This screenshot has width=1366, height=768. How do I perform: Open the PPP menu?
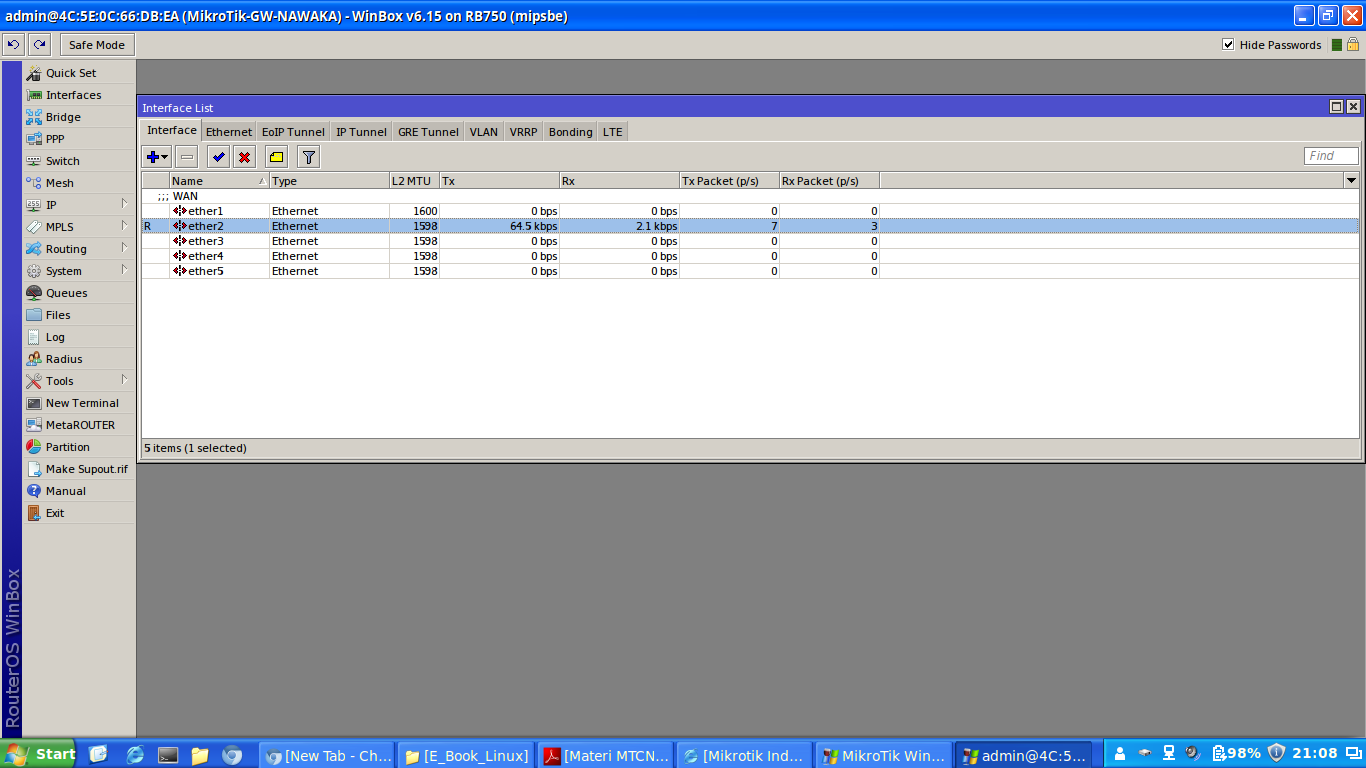point(78,139)
